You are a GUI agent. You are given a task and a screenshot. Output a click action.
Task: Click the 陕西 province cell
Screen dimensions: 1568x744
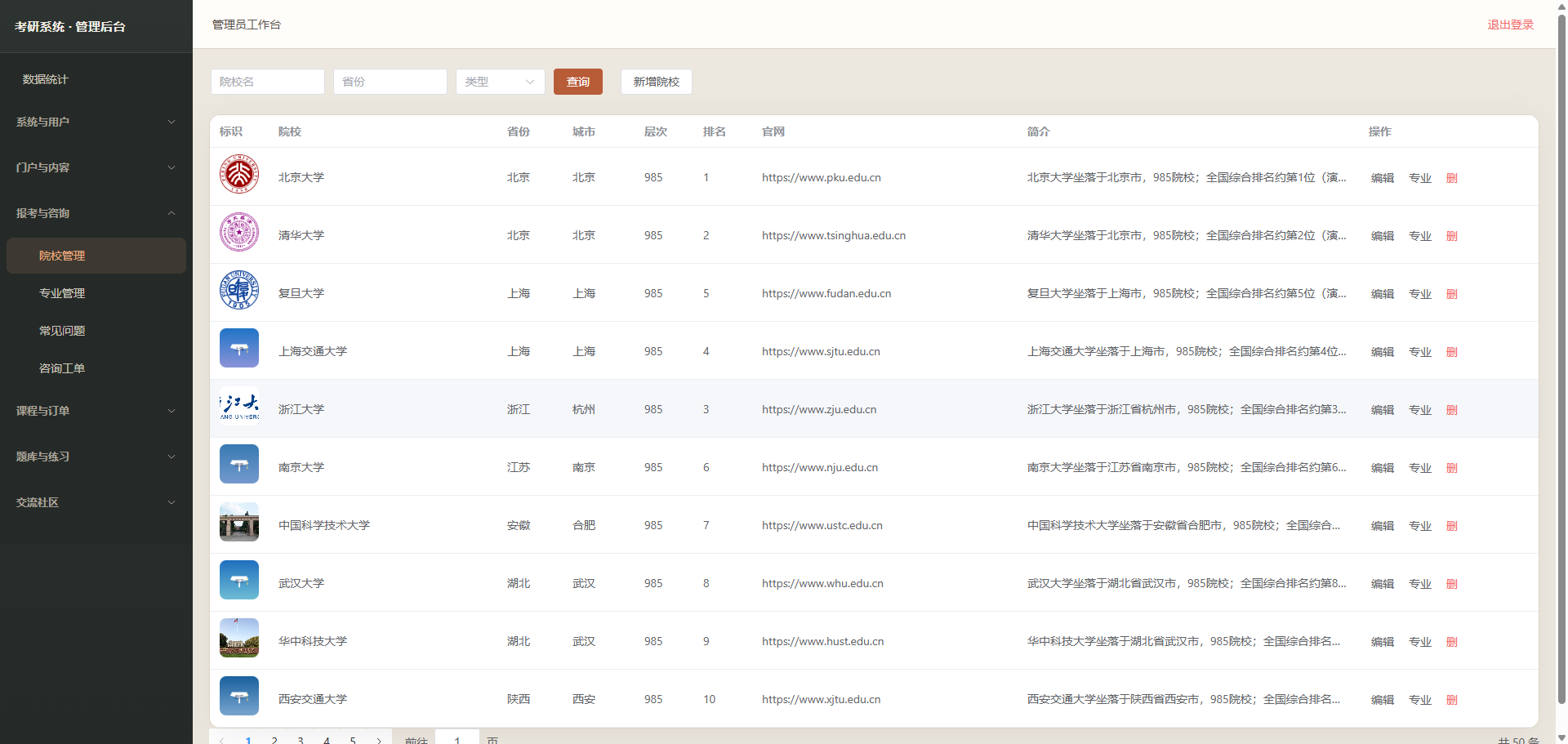(519, 699)
